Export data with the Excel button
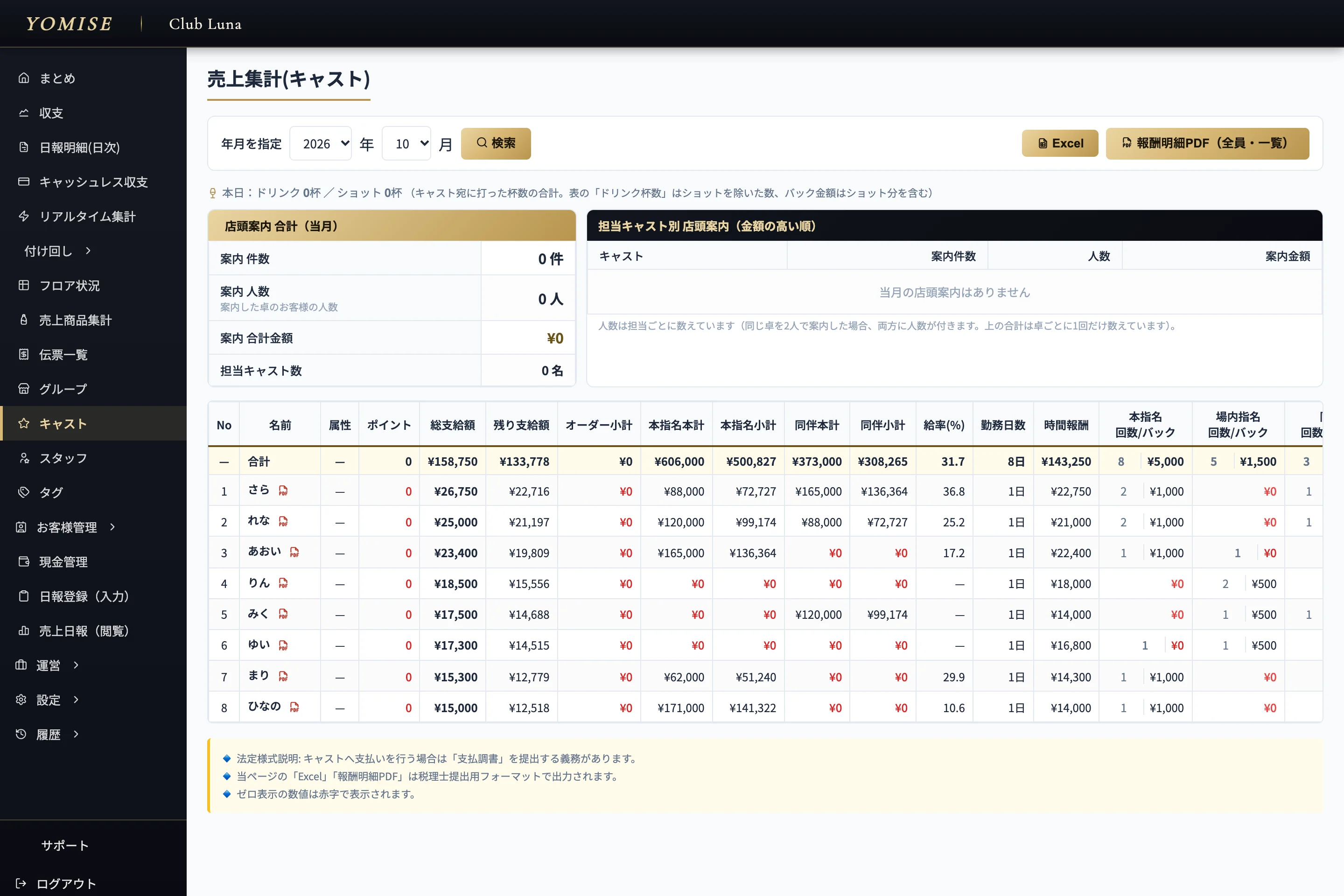 coord(1059,143)
